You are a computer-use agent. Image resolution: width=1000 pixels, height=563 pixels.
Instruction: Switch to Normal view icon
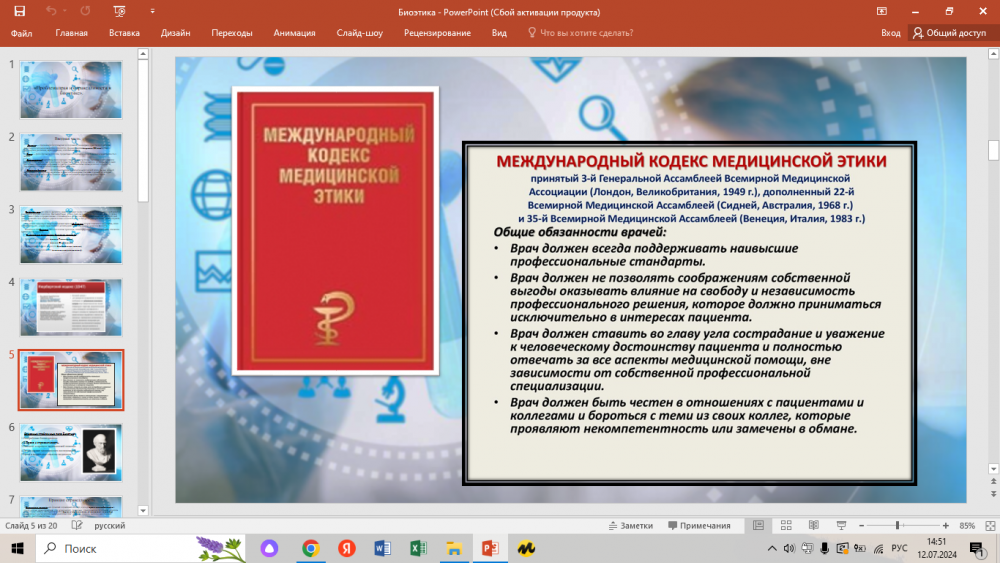click(758, 525)
